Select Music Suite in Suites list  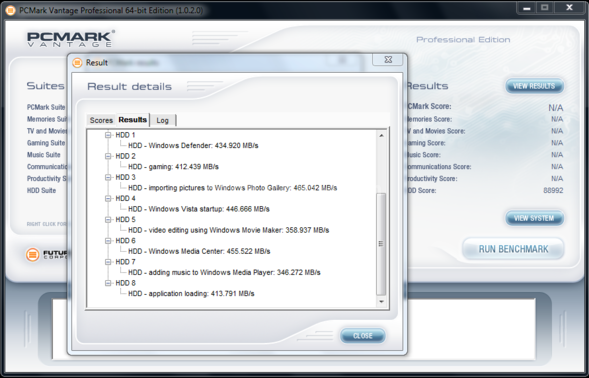coord(44,155)
